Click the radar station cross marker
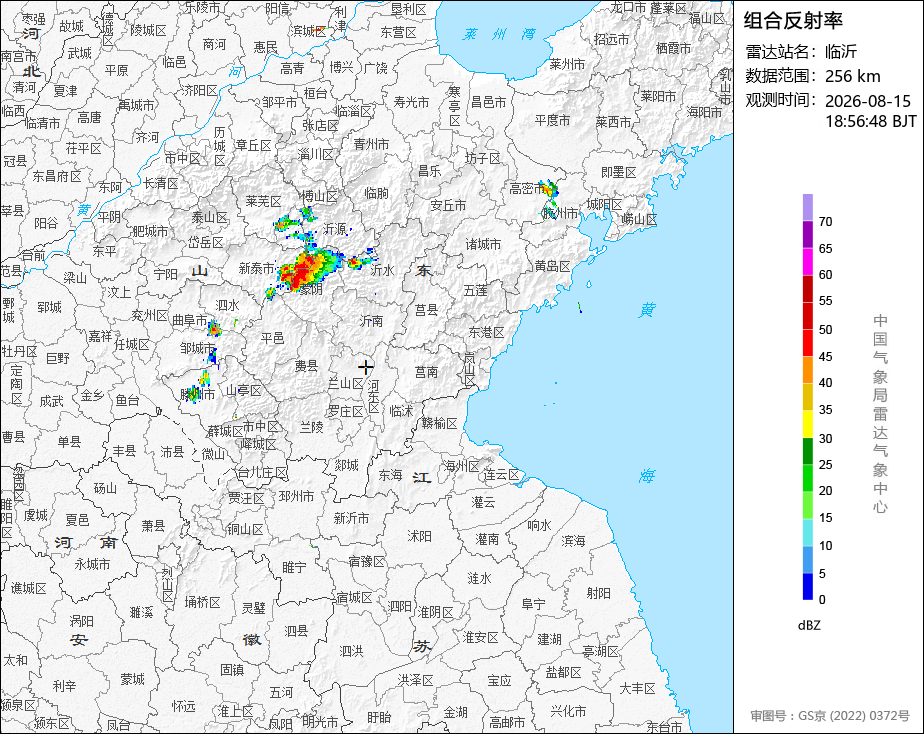 point(365,368)
